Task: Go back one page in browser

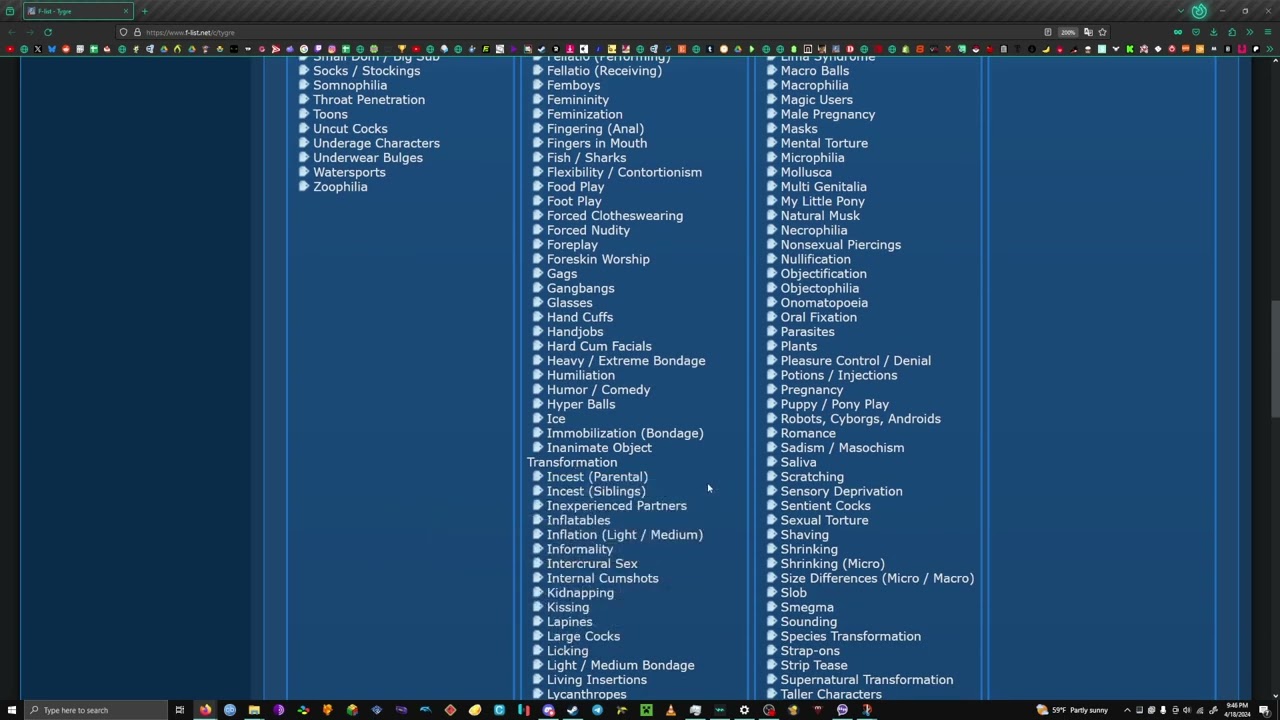Action: [x=11, y=32]
